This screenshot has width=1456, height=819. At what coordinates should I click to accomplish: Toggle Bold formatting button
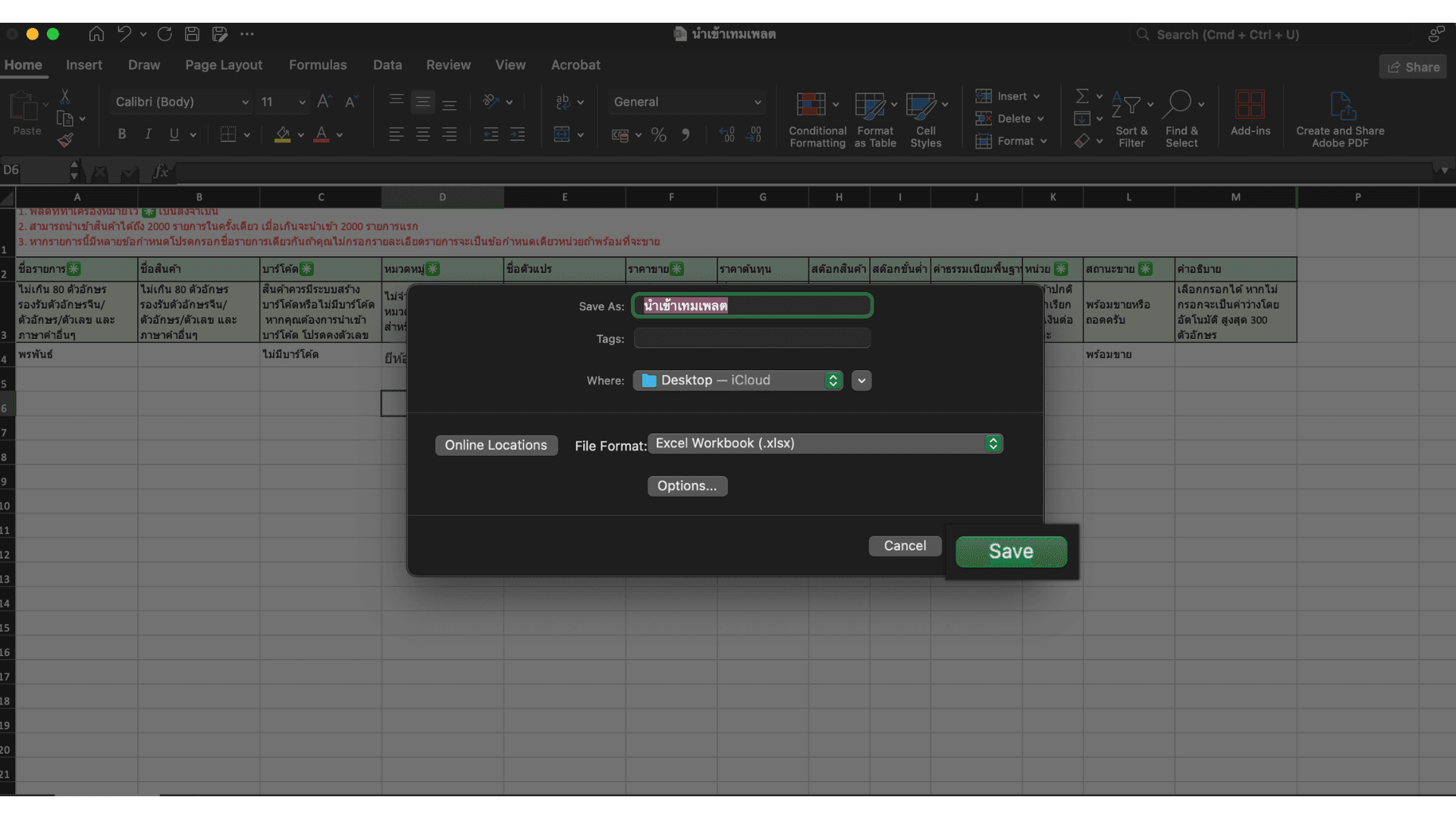tap(121, 134)
